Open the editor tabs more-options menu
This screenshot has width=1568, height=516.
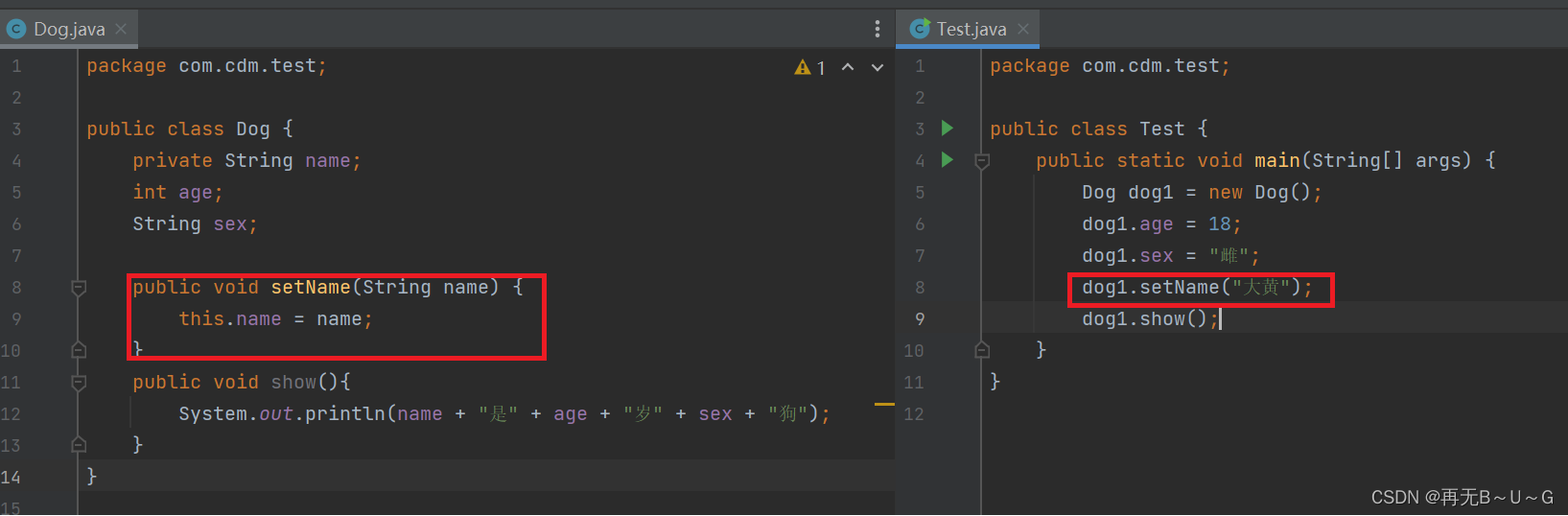pos(877,29)
